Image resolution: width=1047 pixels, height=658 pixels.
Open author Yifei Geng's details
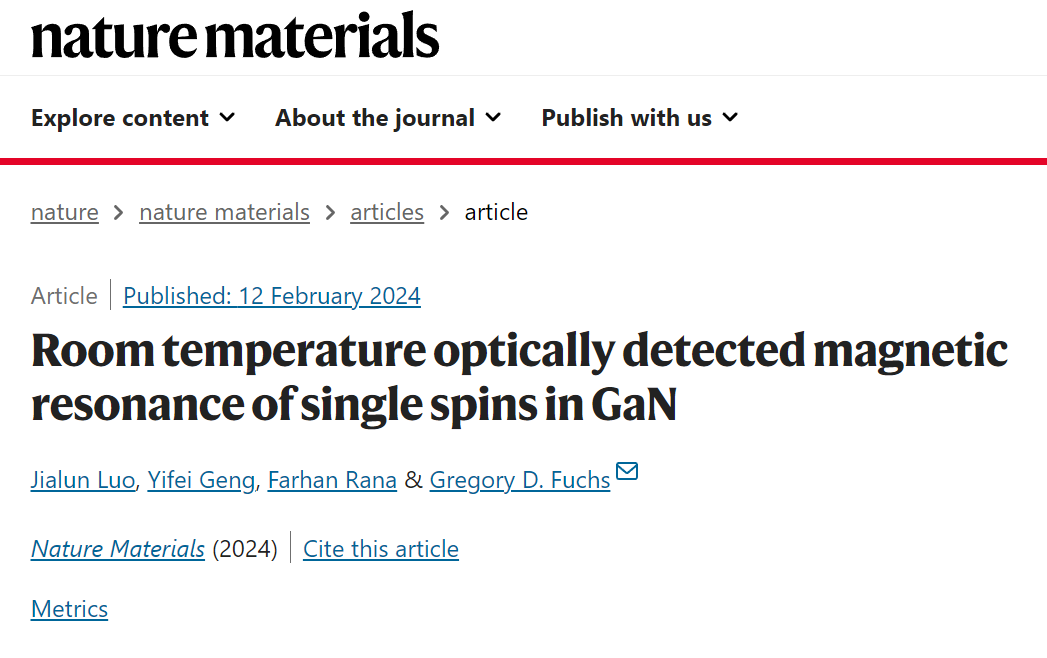pyautogui.click(x=201, y=480)
